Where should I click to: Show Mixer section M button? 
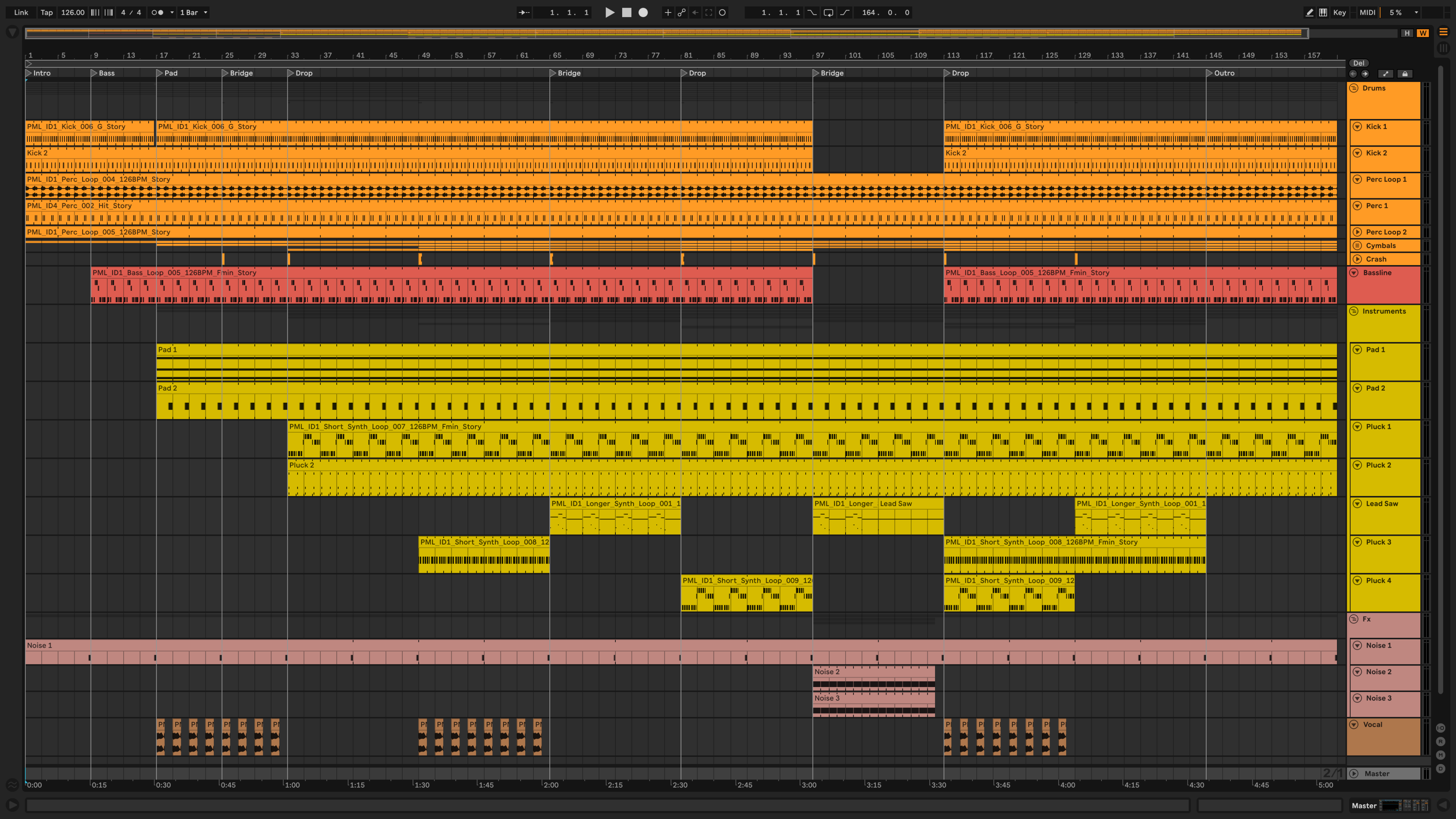click(x=1441, y=756)
